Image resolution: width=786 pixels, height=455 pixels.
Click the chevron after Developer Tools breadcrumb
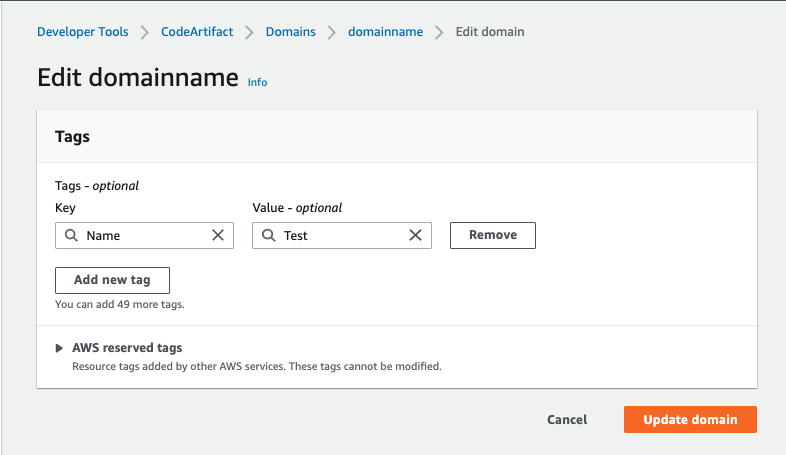click(x=145, y=32)
